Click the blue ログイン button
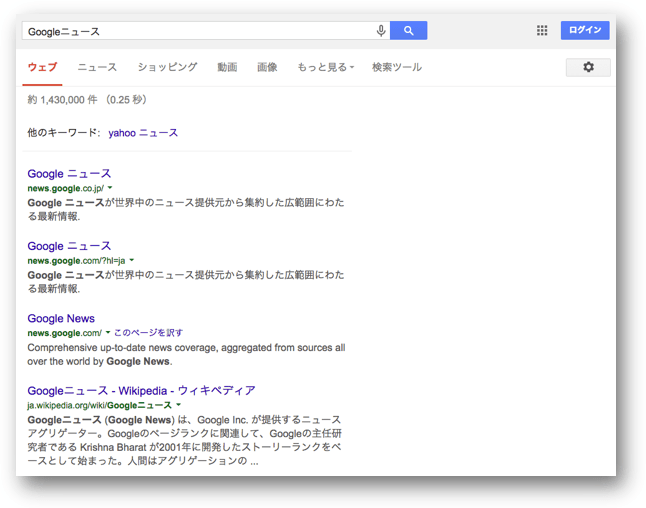This screenshot has height=508, width=646. (585, 30)
